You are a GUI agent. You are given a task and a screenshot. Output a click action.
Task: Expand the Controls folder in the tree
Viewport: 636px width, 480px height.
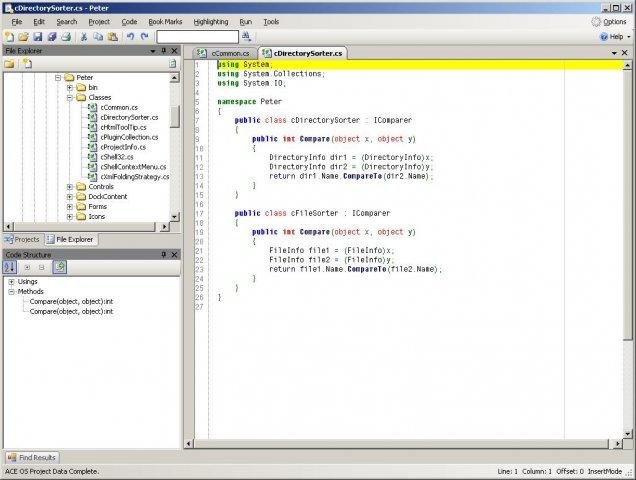[70, 186]
